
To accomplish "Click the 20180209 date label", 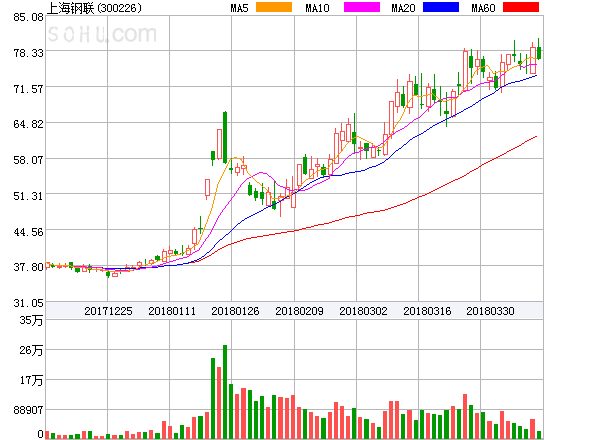I will [x=299, y=311].
